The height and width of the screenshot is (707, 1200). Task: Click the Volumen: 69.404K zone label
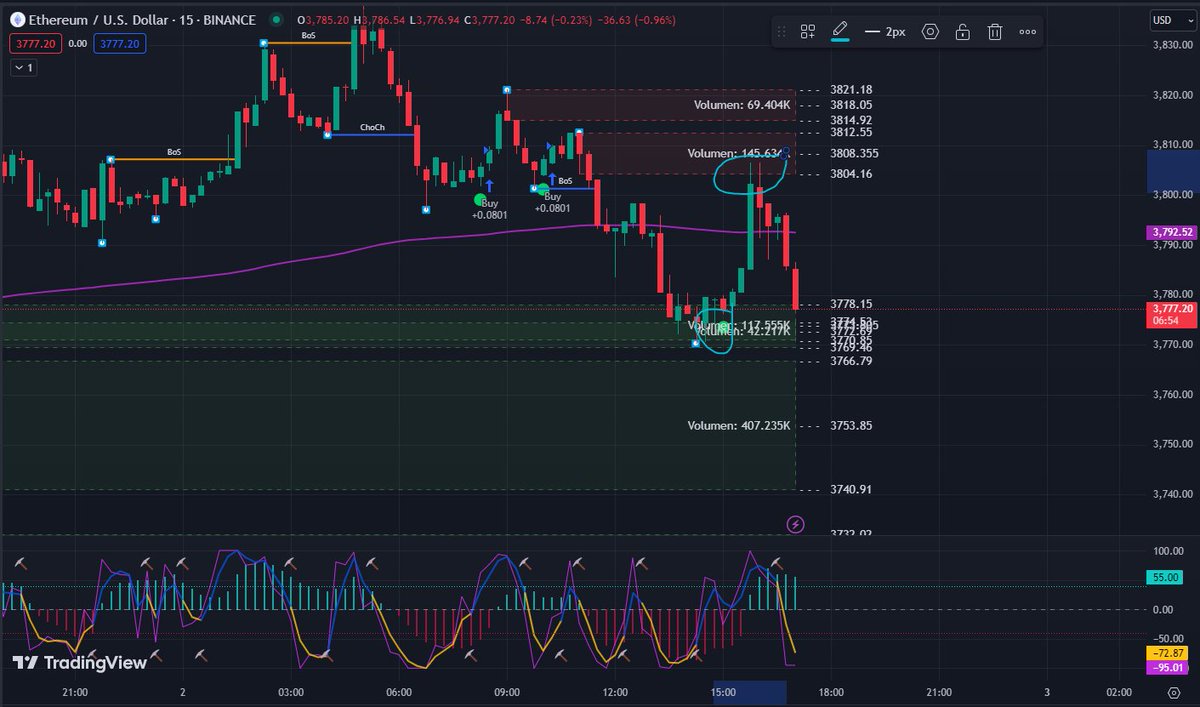pos(742,105)
